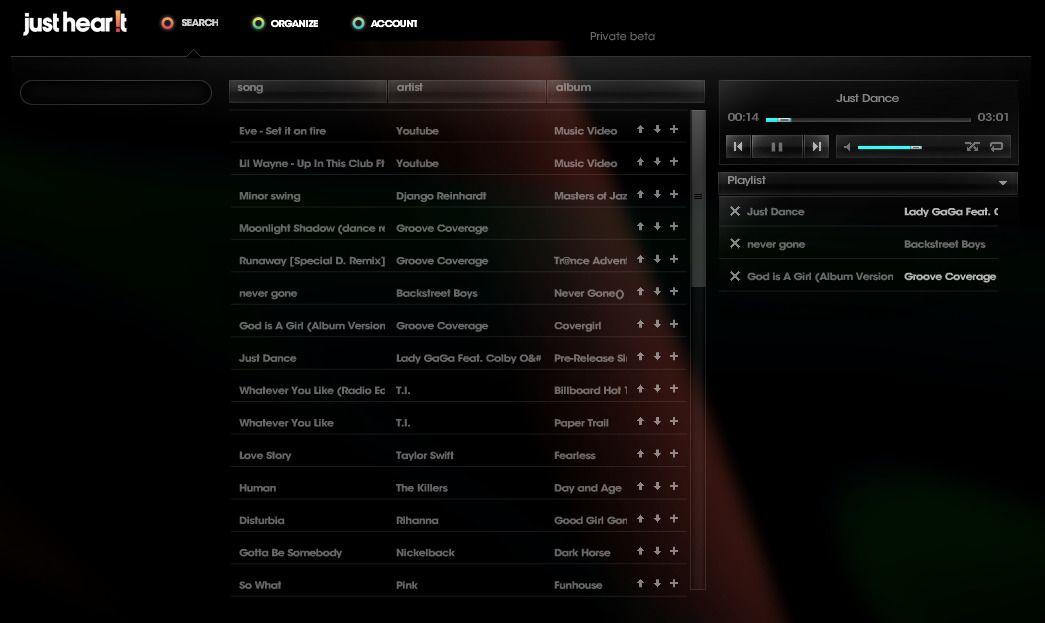Add Minor swing to playlist

(x=674, y=195)
